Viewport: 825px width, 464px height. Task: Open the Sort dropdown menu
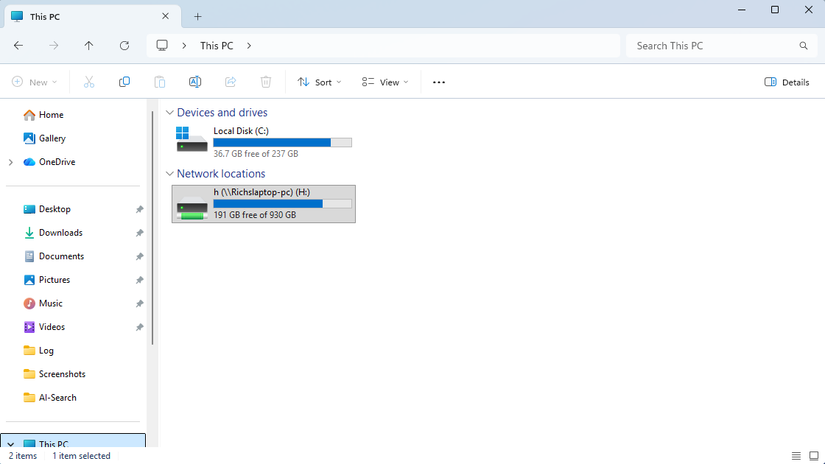click(319, 82)
